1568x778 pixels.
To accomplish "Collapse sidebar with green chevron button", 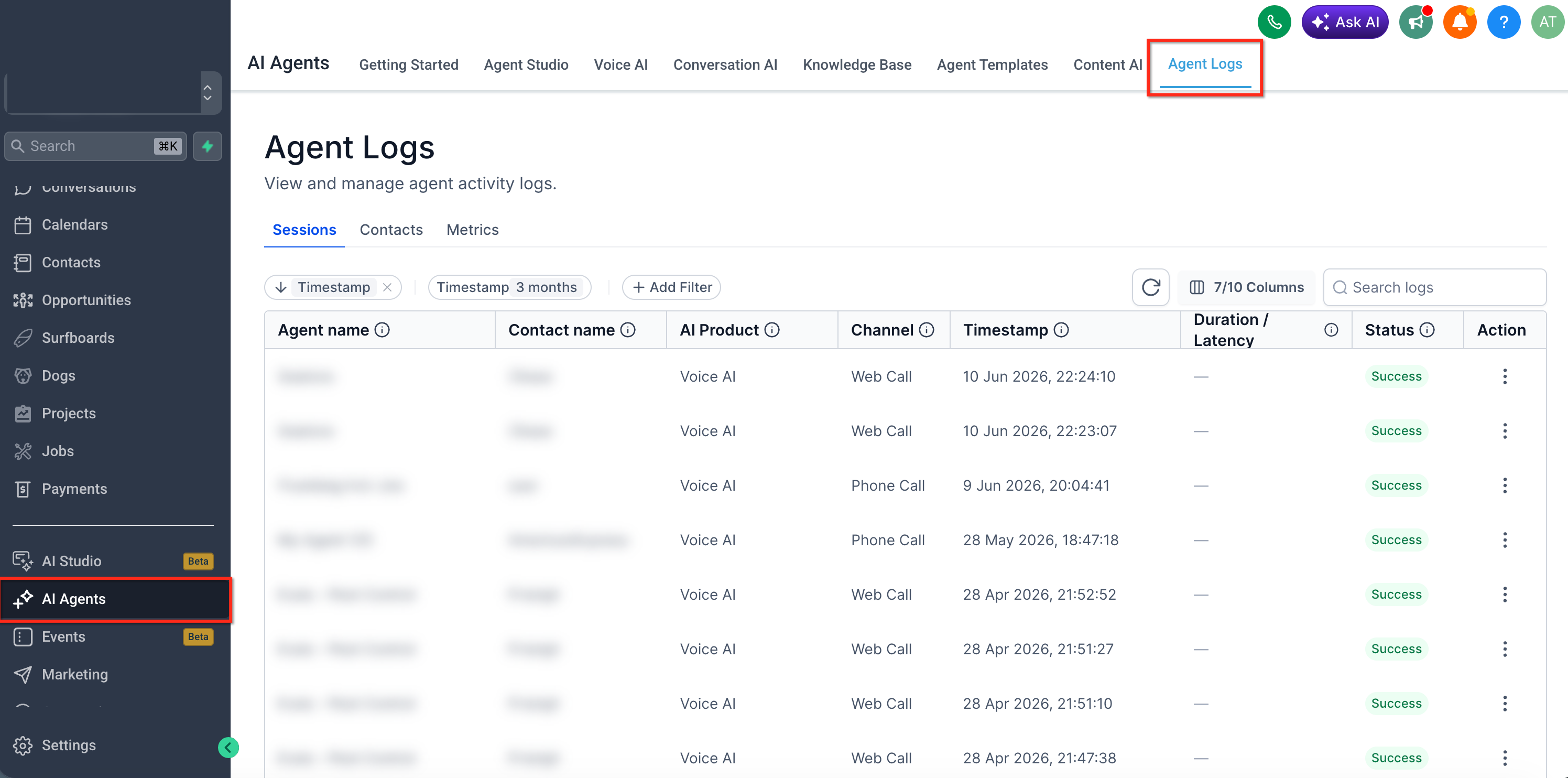I will click(x=228, y=747).
